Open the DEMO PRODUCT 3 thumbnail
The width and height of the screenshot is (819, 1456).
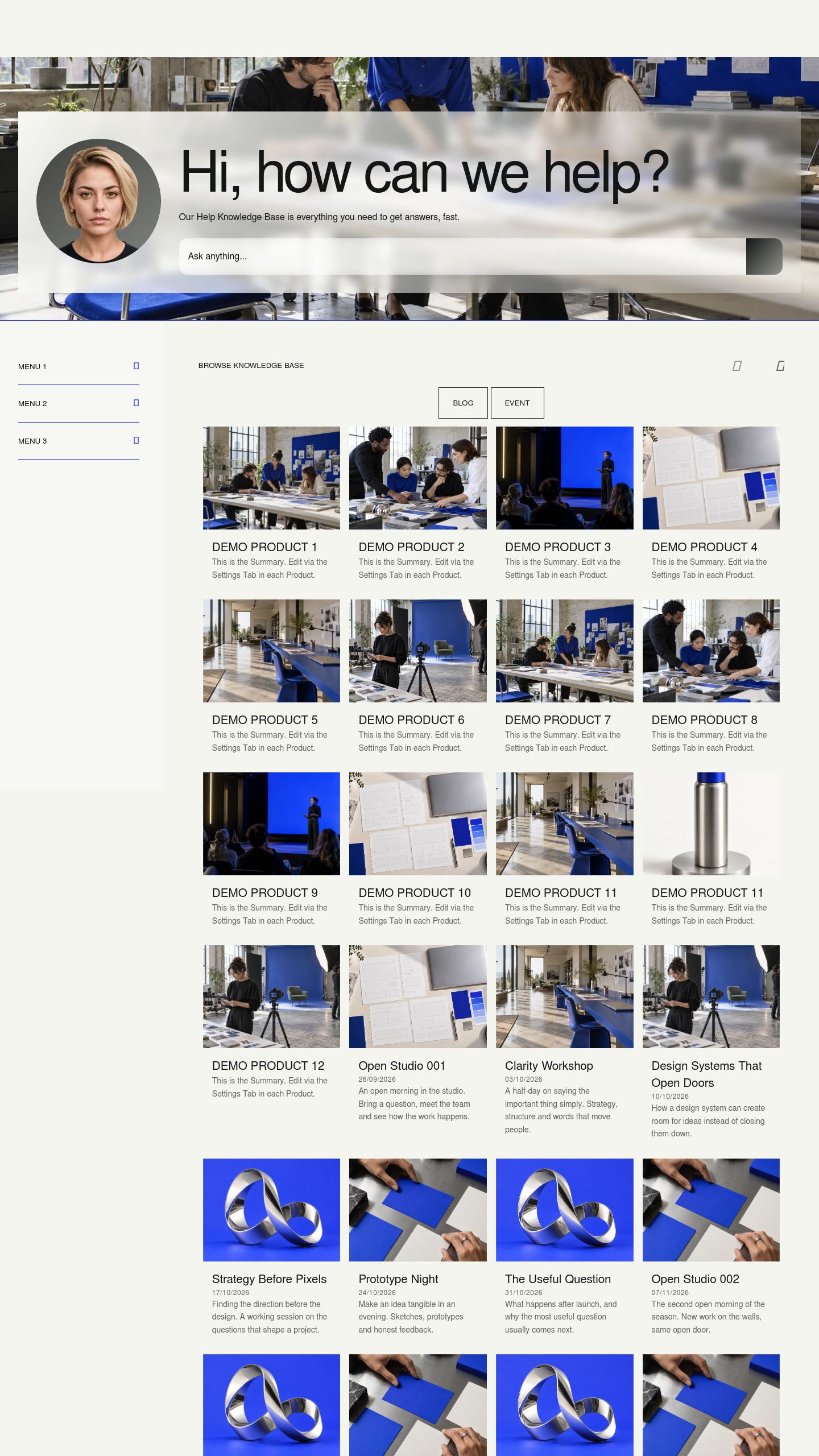pos(564,478)
